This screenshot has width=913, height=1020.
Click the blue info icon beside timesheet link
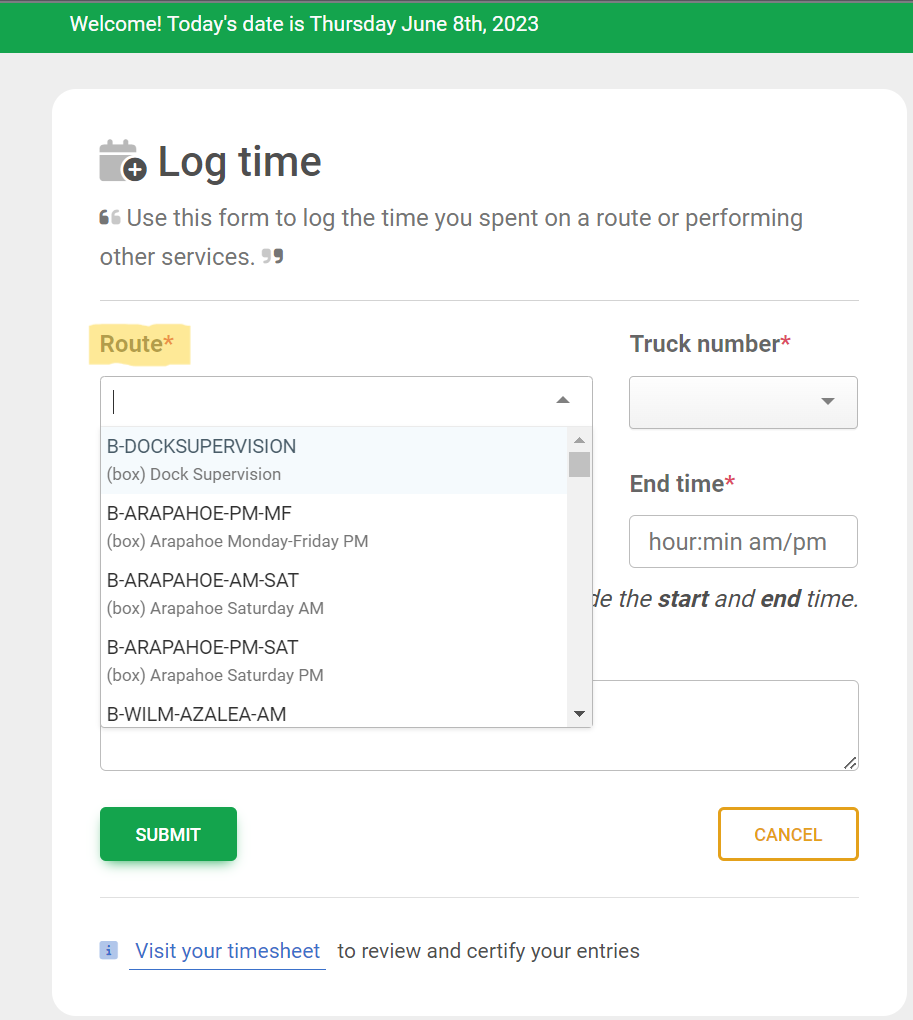(x=109, y=950)
